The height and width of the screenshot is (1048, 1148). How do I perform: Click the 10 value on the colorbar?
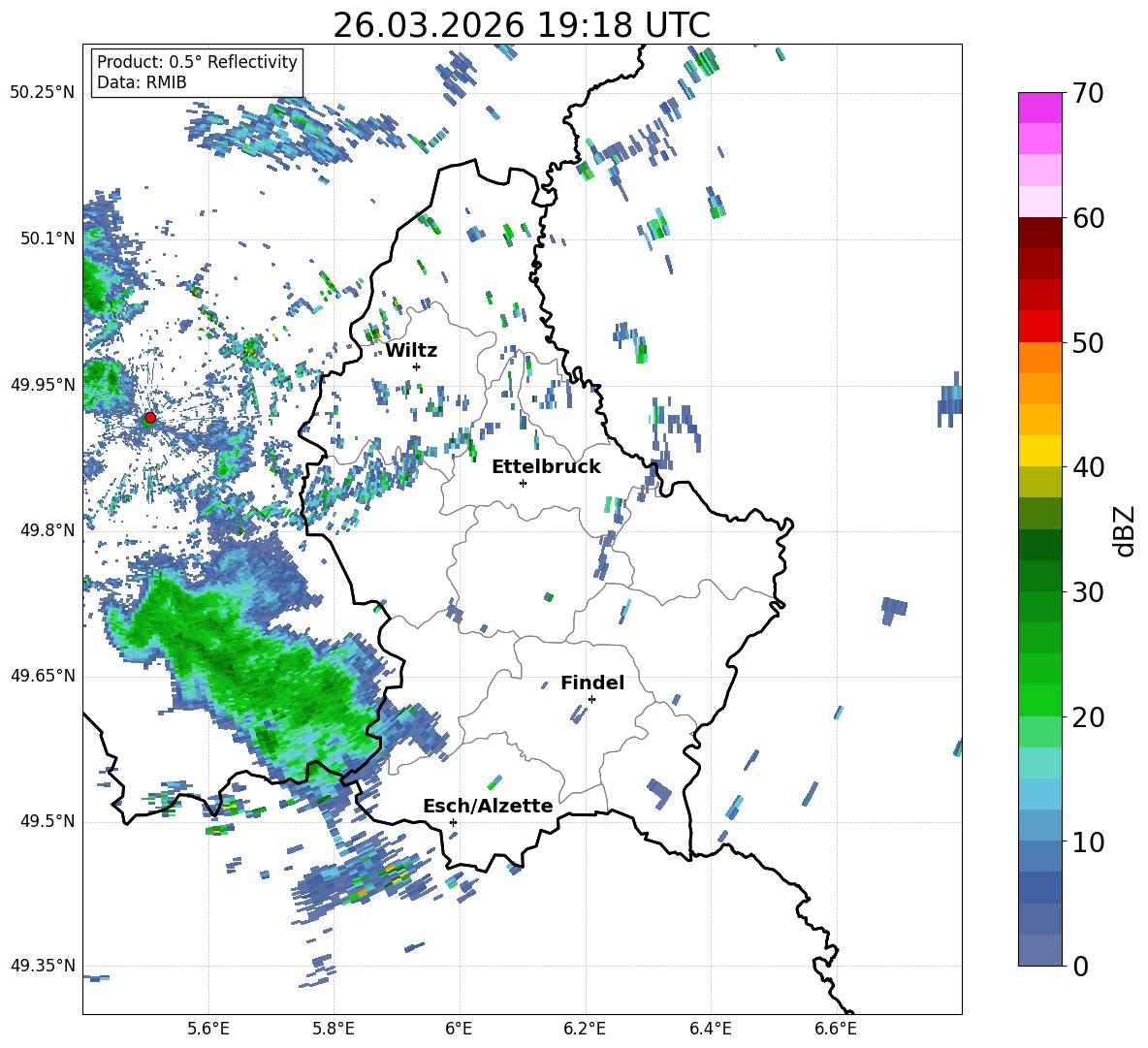pyautogui.click(x=1087, y=842)
